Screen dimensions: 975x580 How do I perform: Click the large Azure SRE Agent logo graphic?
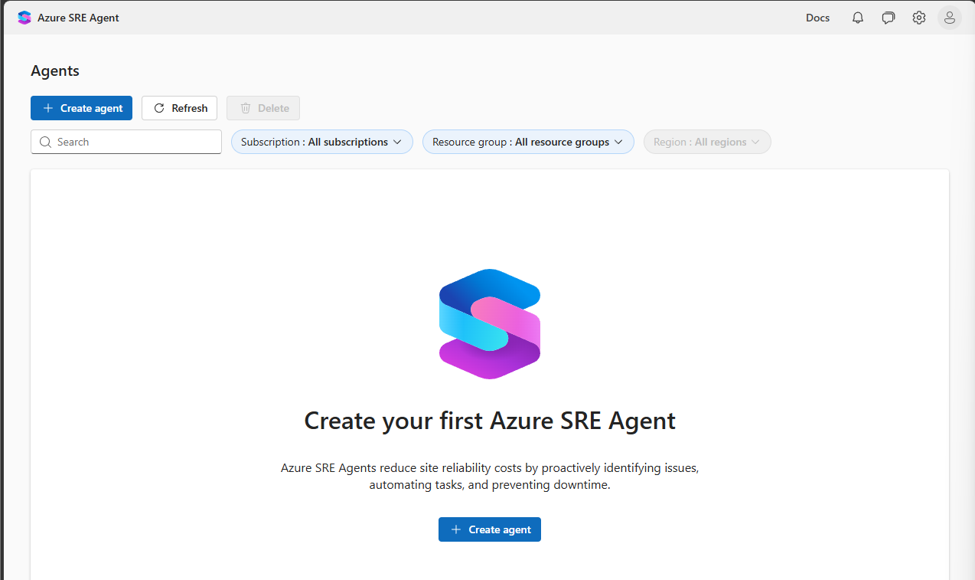[x=489, y=324]
